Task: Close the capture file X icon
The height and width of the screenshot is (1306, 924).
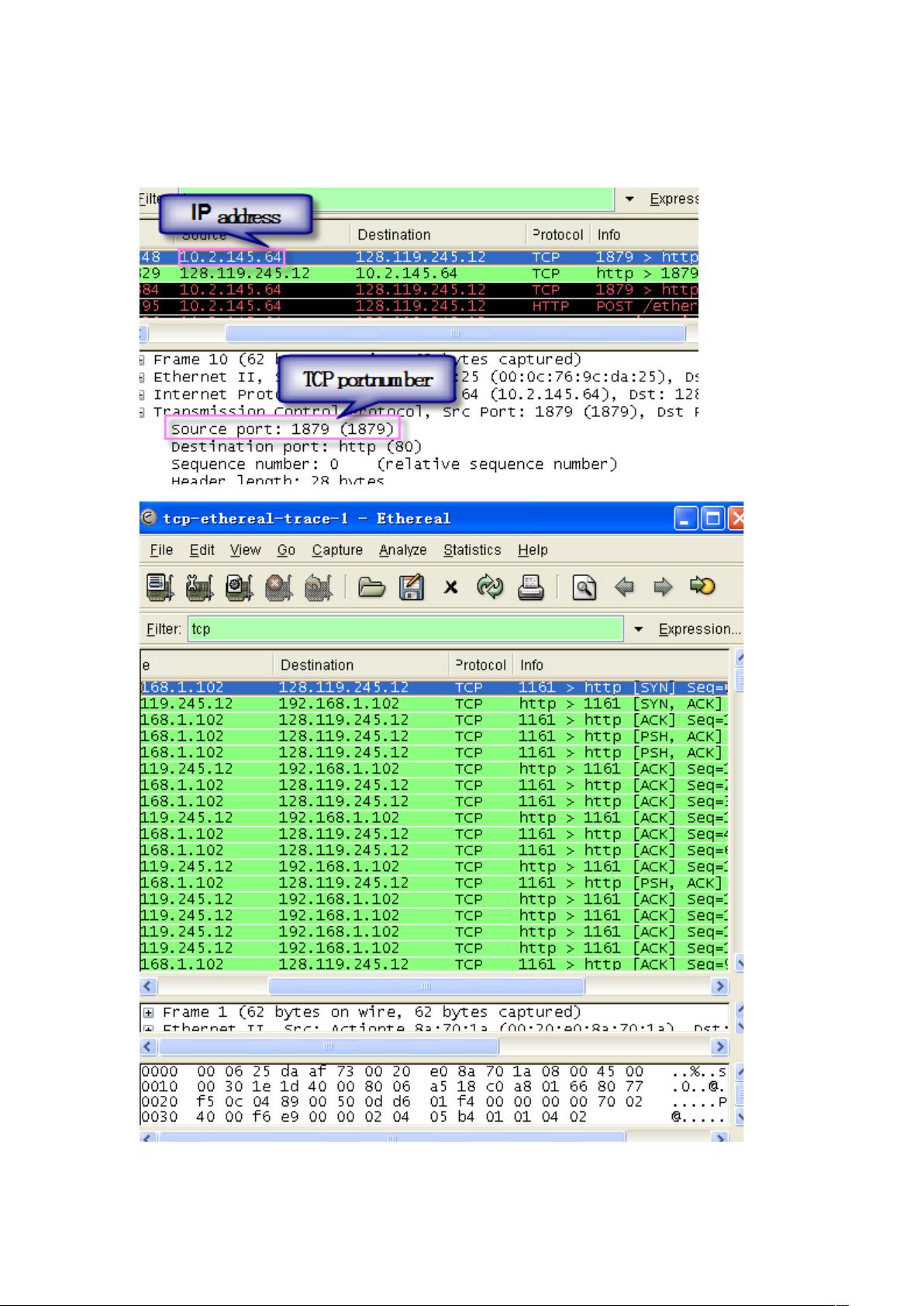Action: coord(450,588)
